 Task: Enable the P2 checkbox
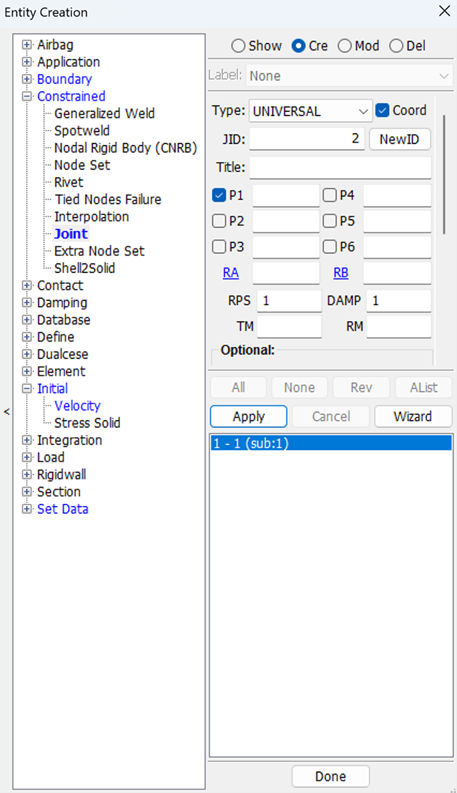pyautogui.click(x=219, y=221)
